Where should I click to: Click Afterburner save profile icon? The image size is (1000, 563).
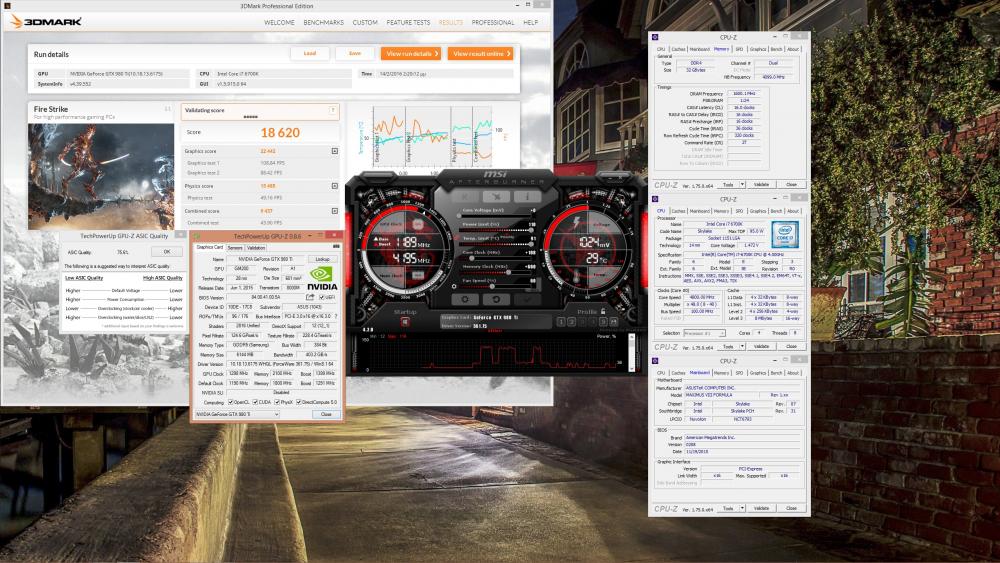[x=614, y=322]
